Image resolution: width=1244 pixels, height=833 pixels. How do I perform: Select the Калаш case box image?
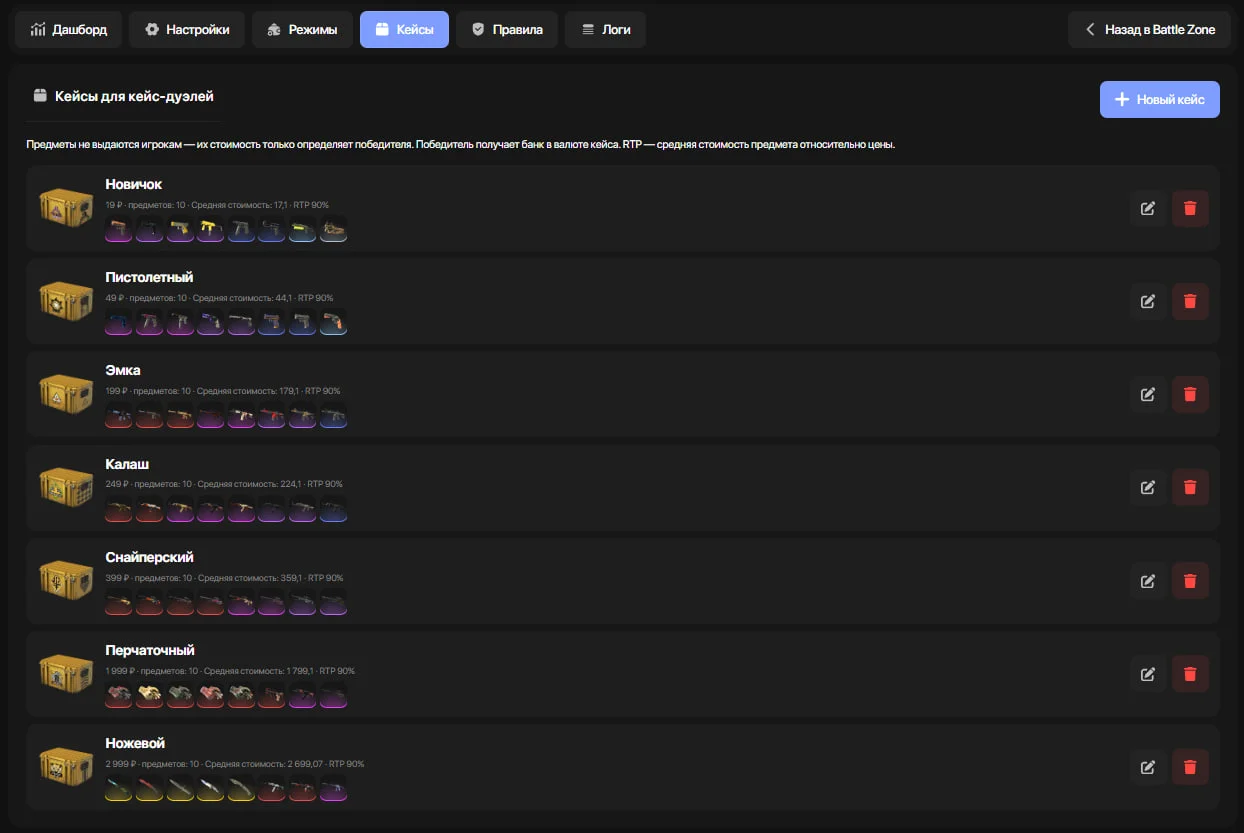pyautogui.click(x=66, y=487)
